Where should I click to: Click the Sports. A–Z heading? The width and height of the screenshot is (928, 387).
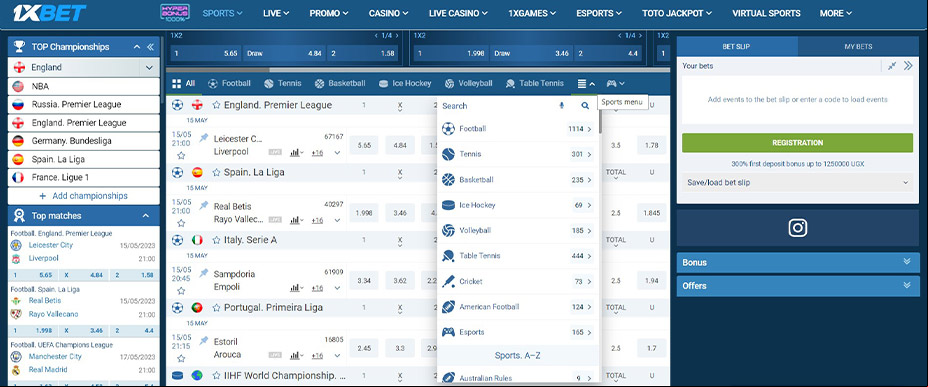click(519, 356)
